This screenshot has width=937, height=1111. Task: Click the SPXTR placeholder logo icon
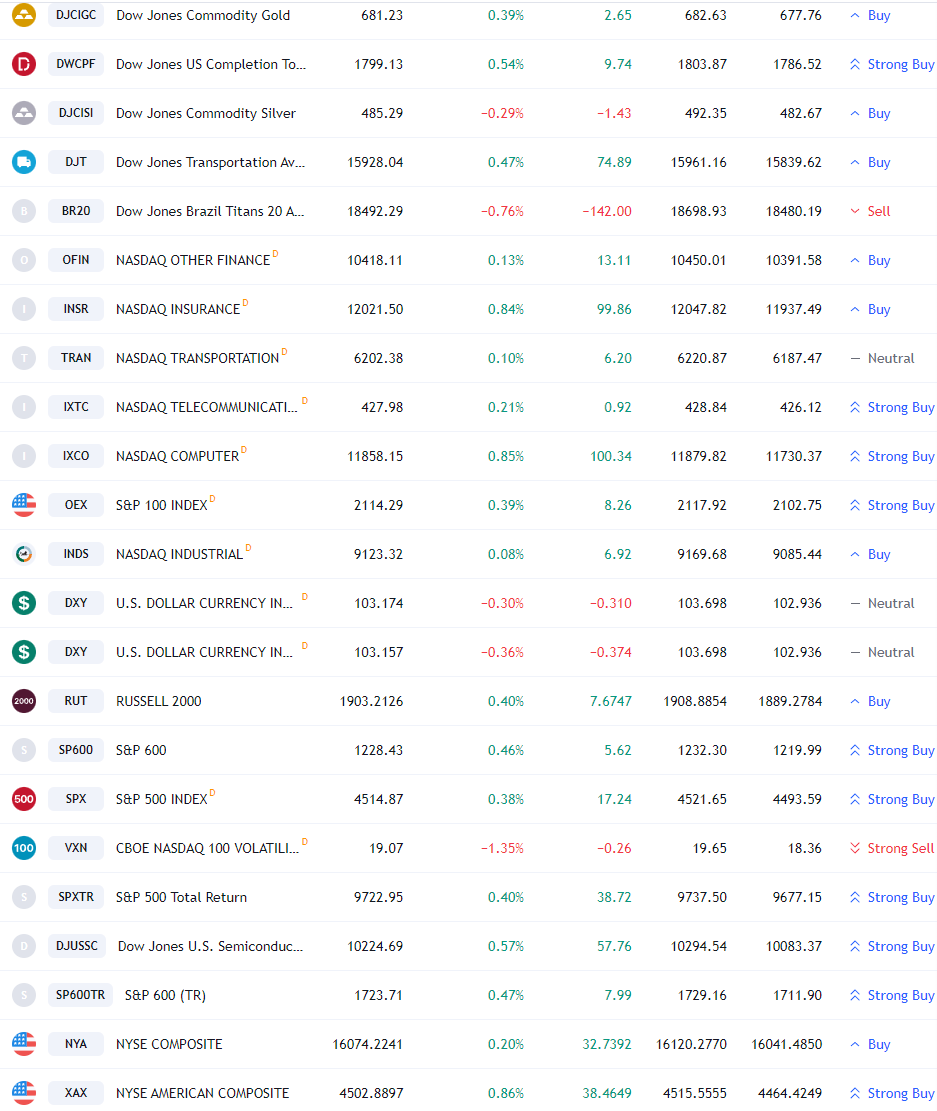[24, 897]
